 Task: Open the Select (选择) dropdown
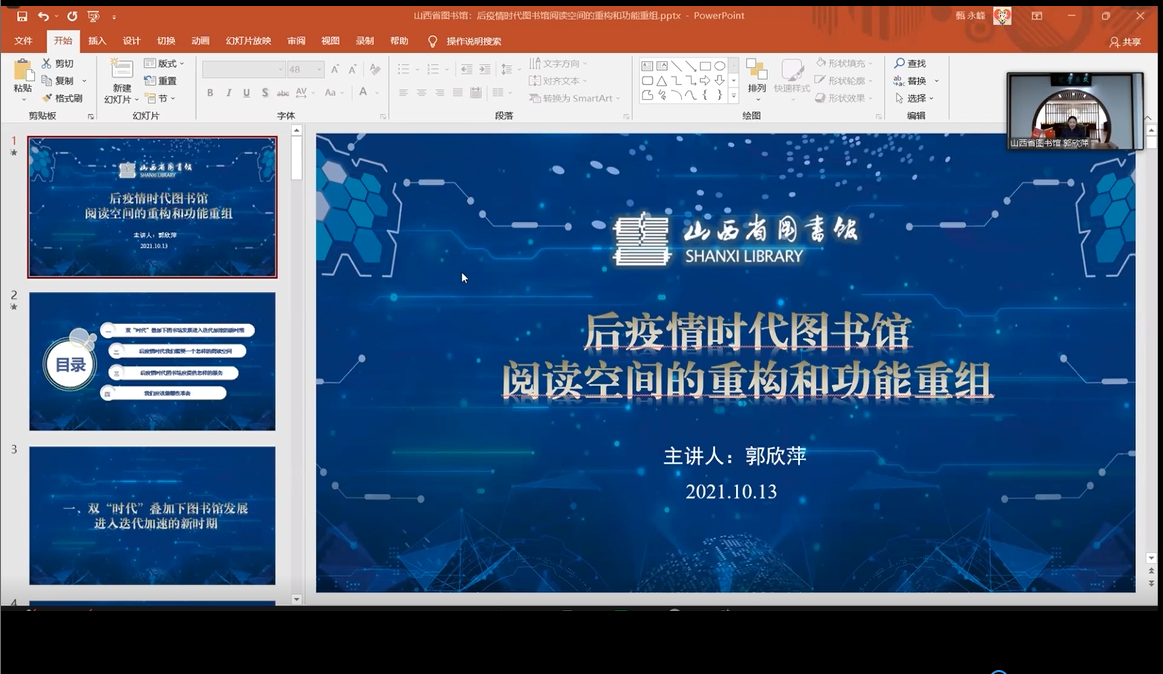919,98
